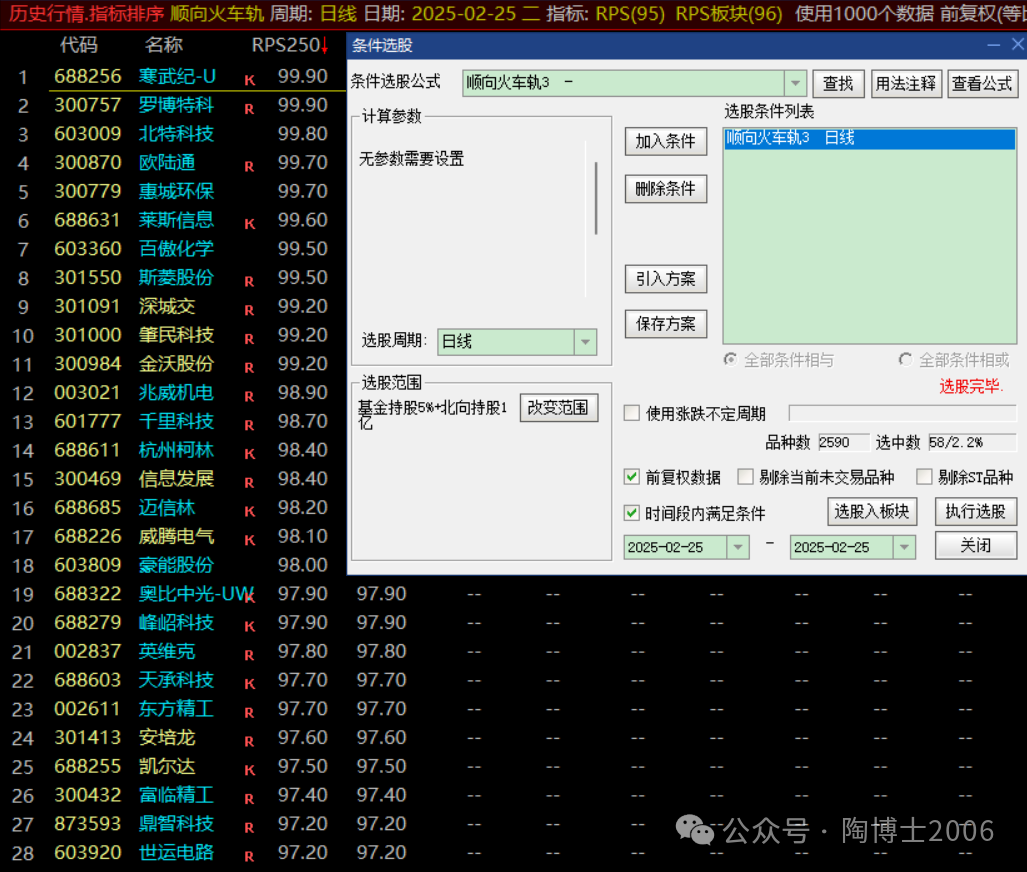This screenshot has height=872, width=1027.
Task: Open the 条件选股公式 formula dropdown arrow
Action: click(794, 83)
